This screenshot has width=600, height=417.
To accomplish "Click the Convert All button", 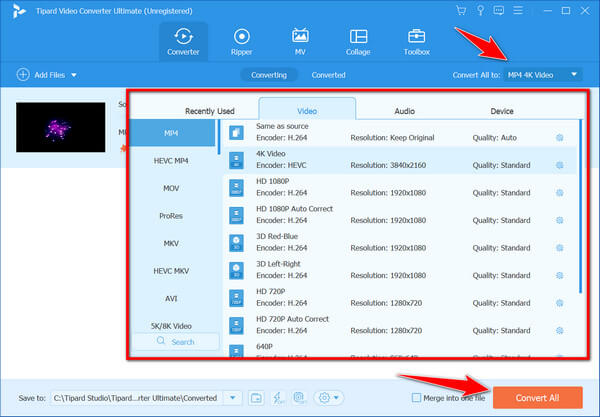I will 538,398.
